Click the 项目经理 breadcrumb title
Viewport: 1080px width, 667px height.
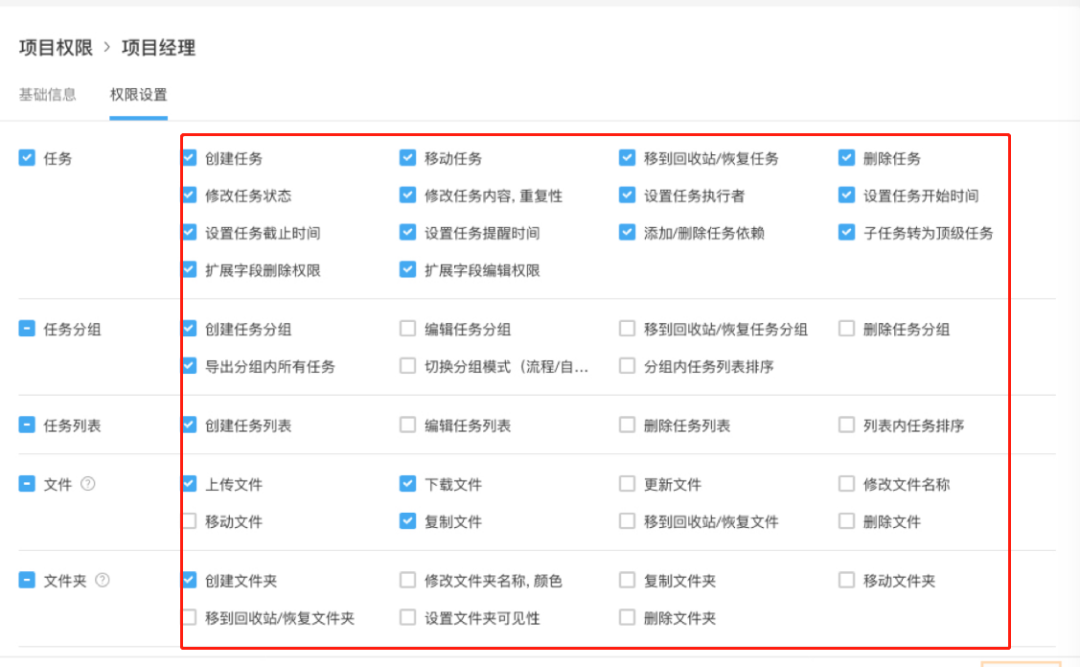coord(158,47)
